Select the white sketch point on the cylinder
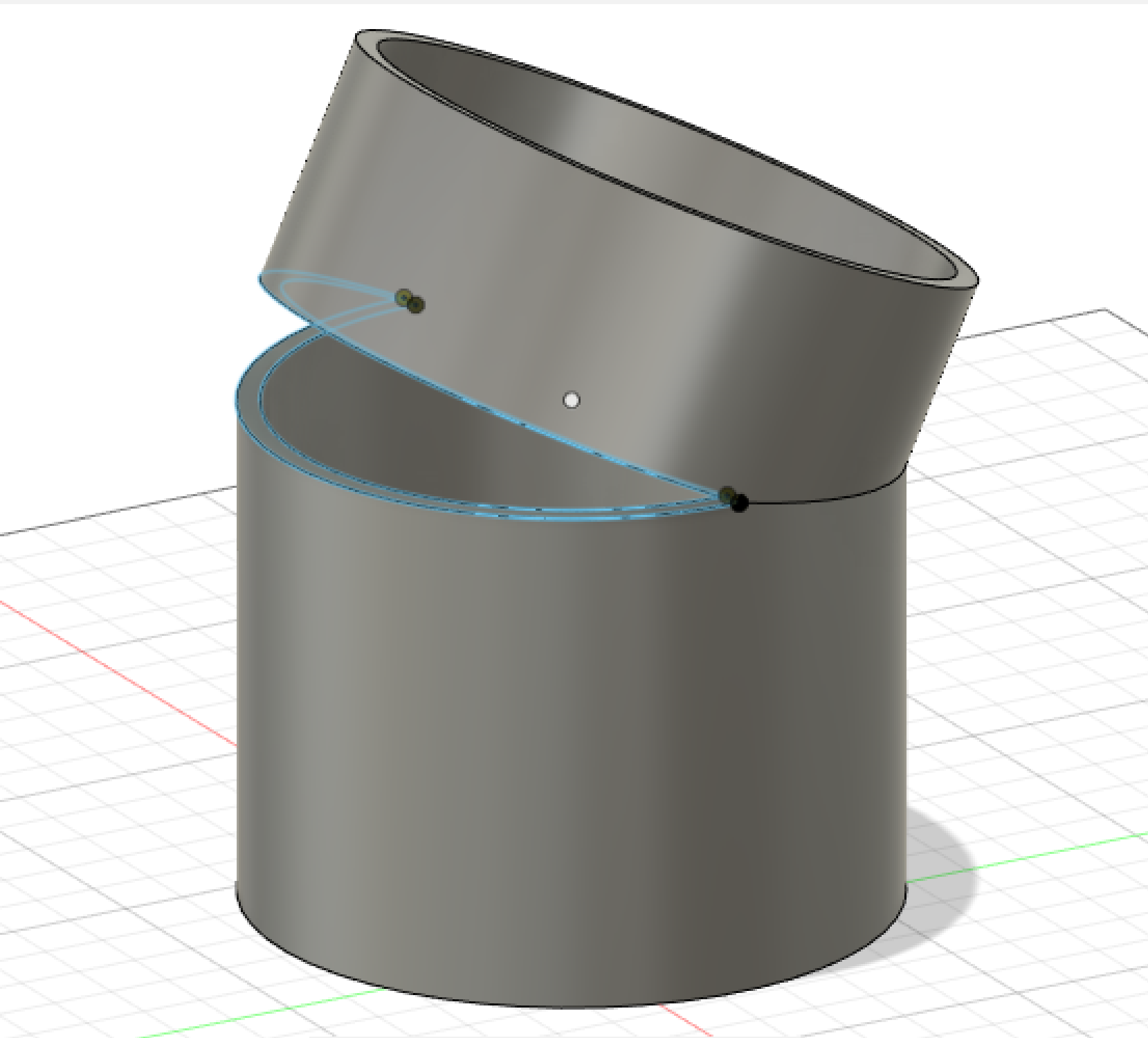1148x1038 pixels. pos(572,400)
